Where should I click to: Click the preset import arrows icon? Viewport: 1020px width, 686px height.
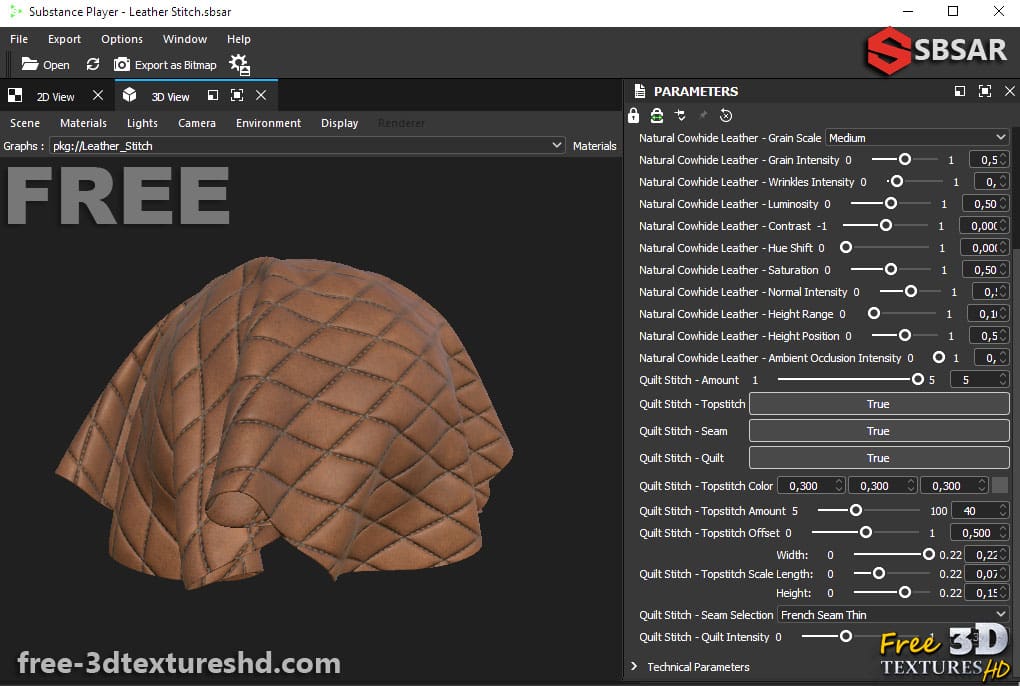coord(680,115)
